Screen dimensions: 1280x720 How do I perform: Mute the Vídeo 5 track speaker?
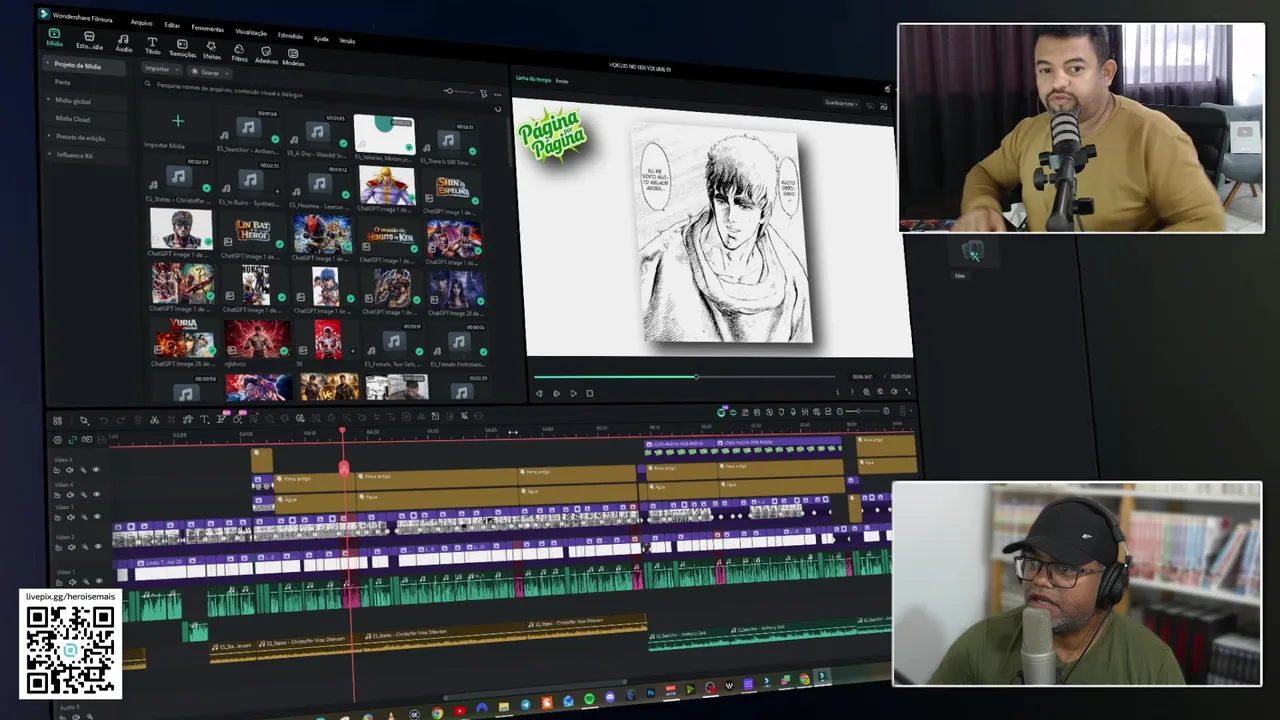pyautogui.click(x=69, y=470)
